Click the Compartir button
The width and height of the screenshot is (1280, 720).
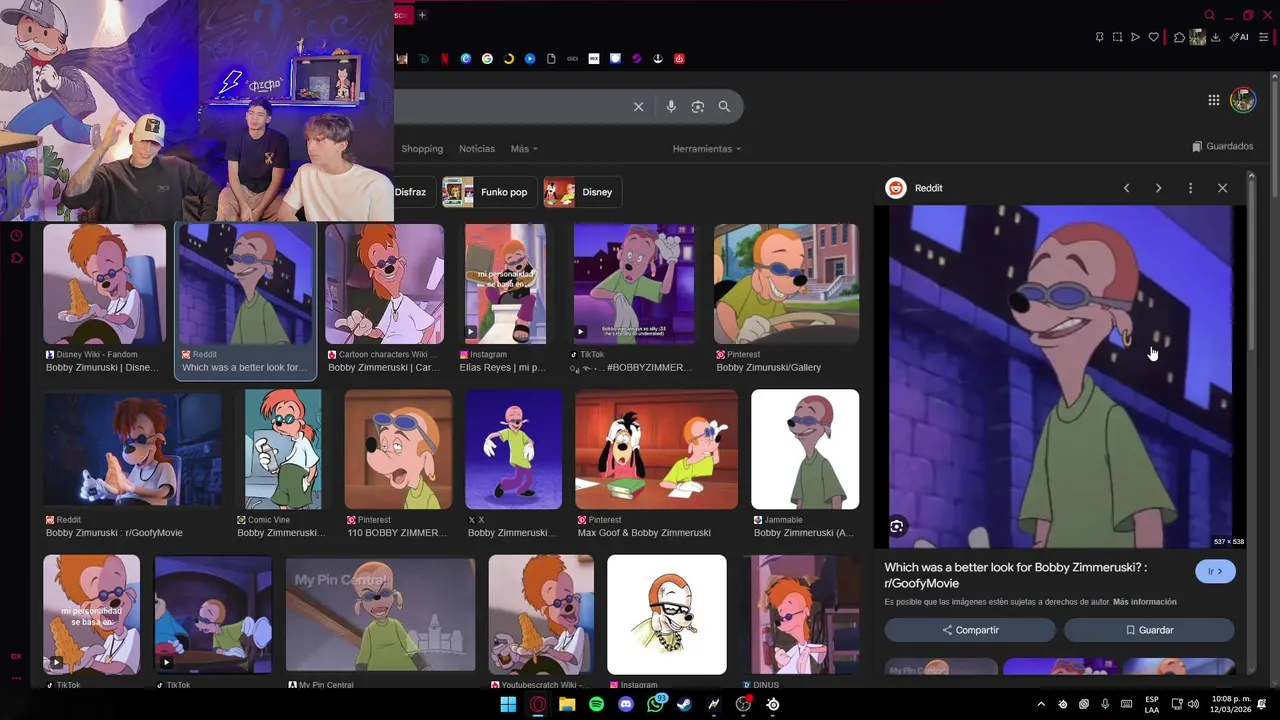pyautogui.click(x=970, y=630)
